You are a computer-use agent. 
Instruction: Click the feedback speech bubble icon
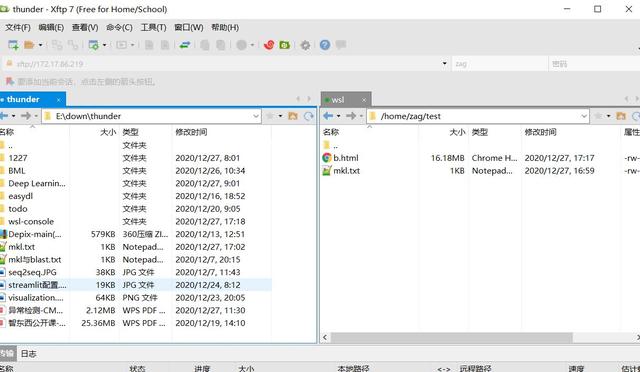[x=341, y=45]
